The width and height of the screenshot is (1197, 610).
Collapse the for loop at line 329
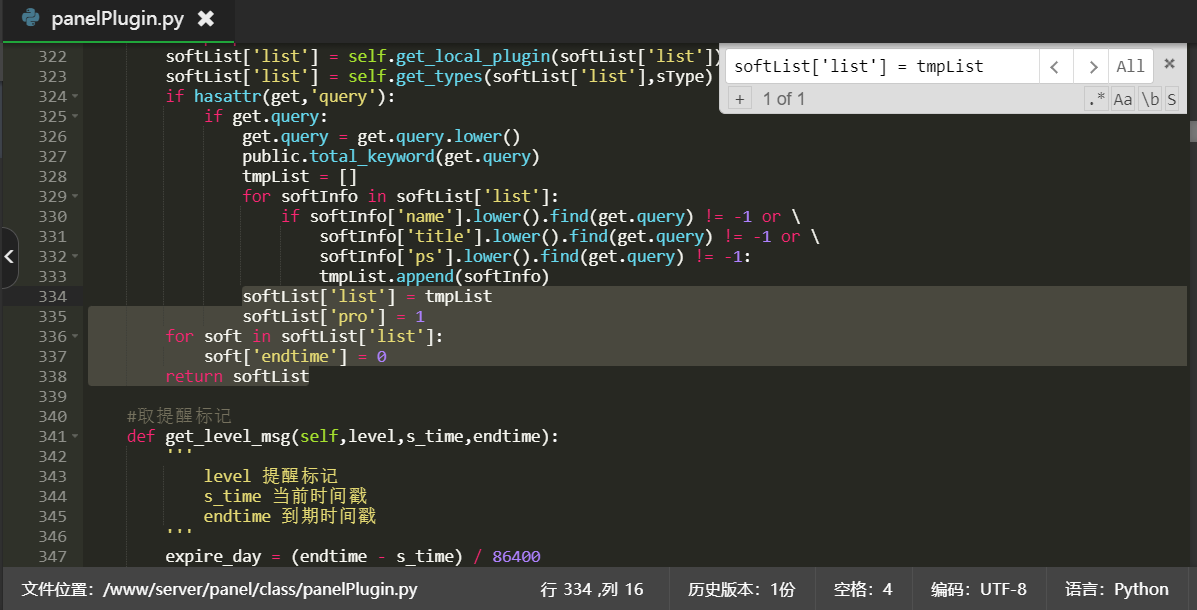coord(75,197)
